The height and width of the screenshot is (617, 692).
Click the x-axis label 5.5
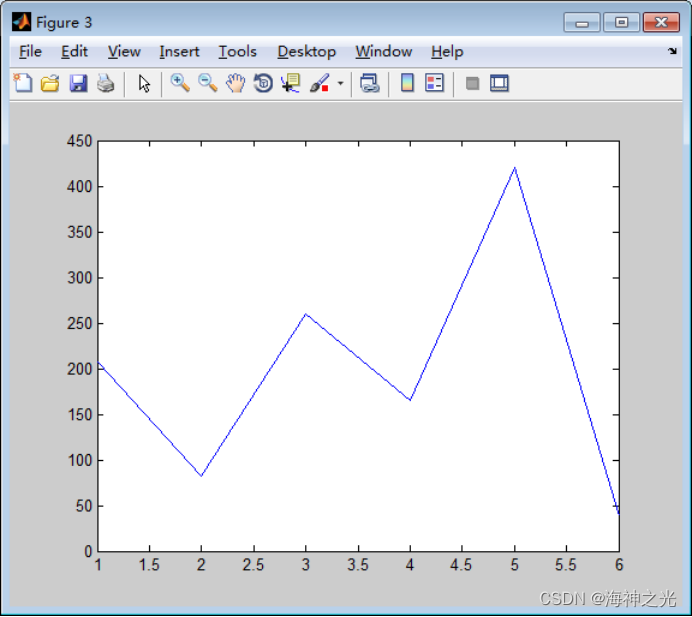[x=566, y=564]
